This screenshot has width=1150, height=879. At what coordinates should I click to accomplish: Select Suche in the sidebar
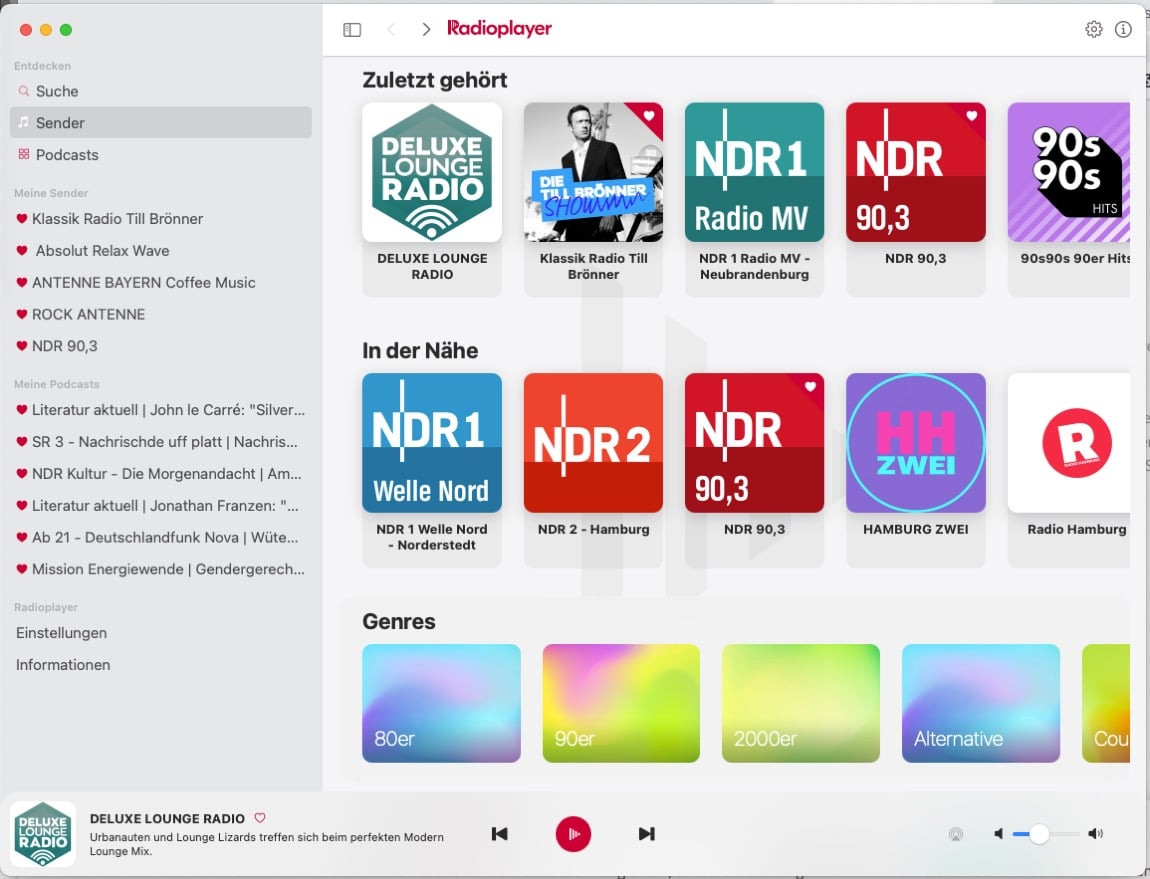[57, 91]
